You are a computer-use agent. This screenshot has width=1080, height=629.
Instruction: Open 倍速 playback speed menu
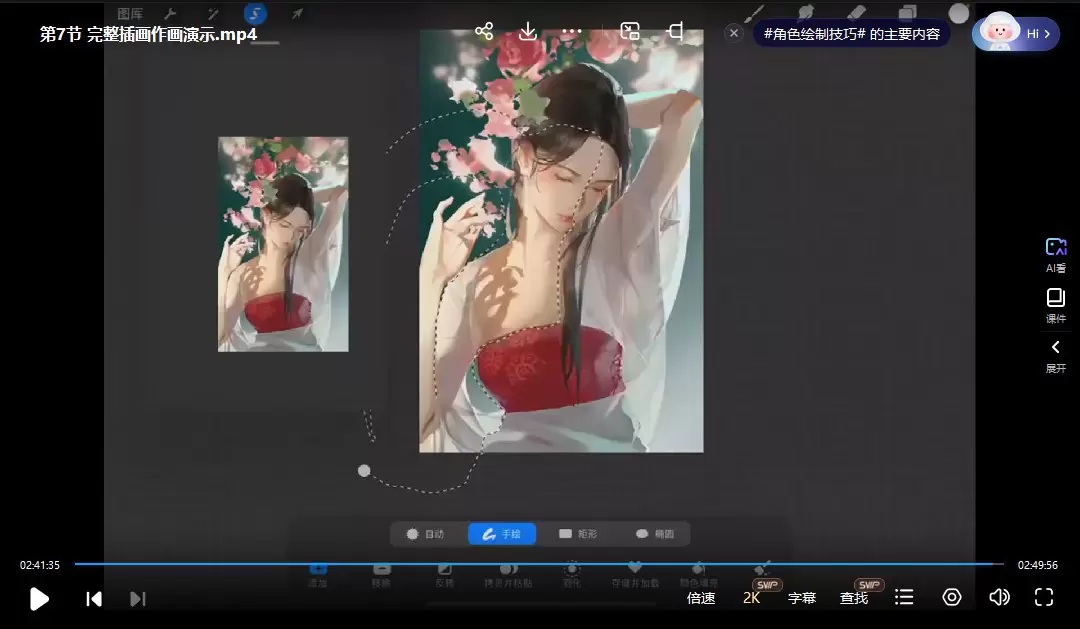701,598
